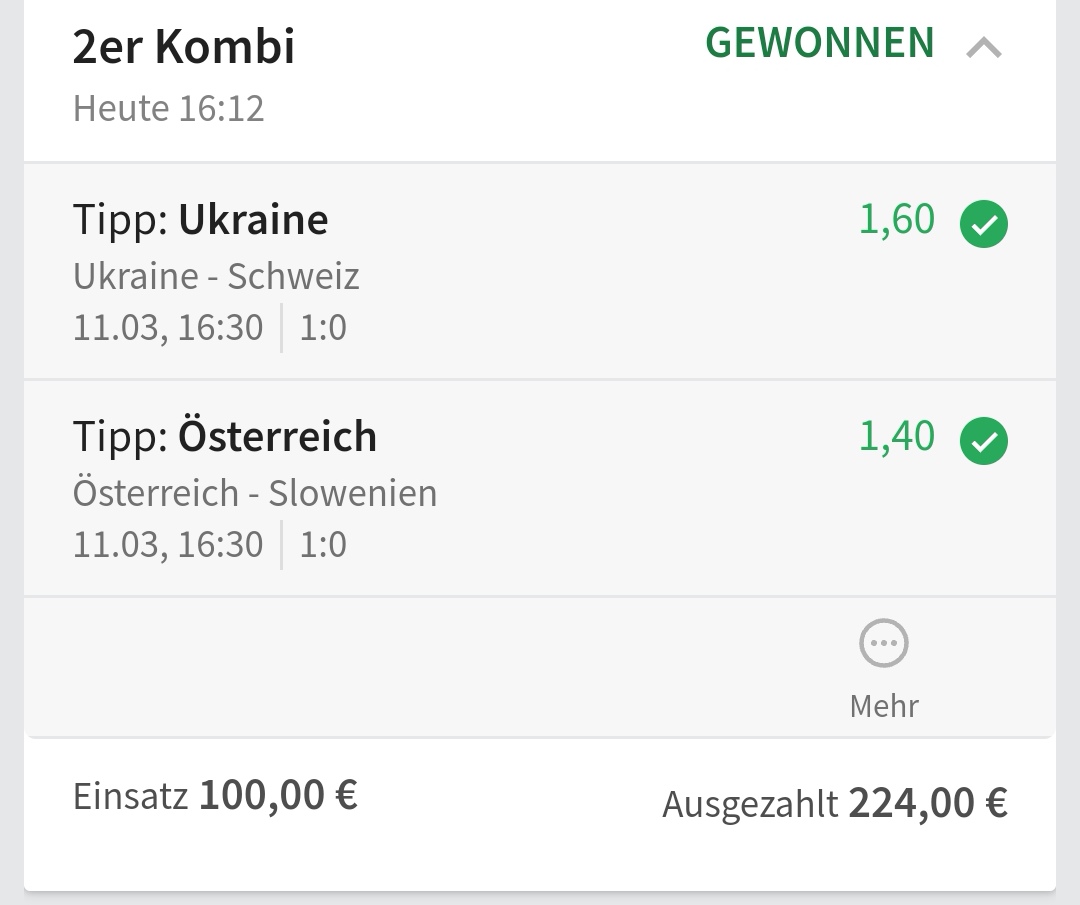The height and width of the screenshot is (905, 1080).
Task: Click the 2er Kombi heading
Action: coord(184,47)
